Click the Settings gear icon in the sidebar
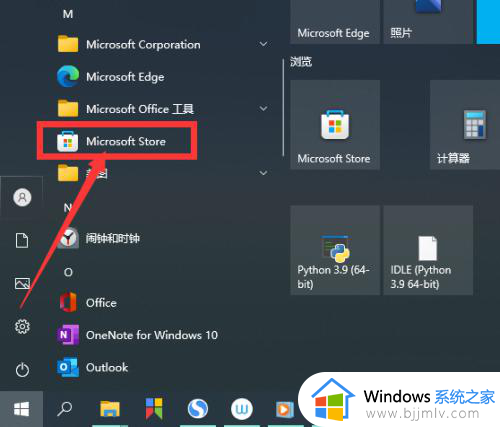The image size is (500, 427). (22, 326)
